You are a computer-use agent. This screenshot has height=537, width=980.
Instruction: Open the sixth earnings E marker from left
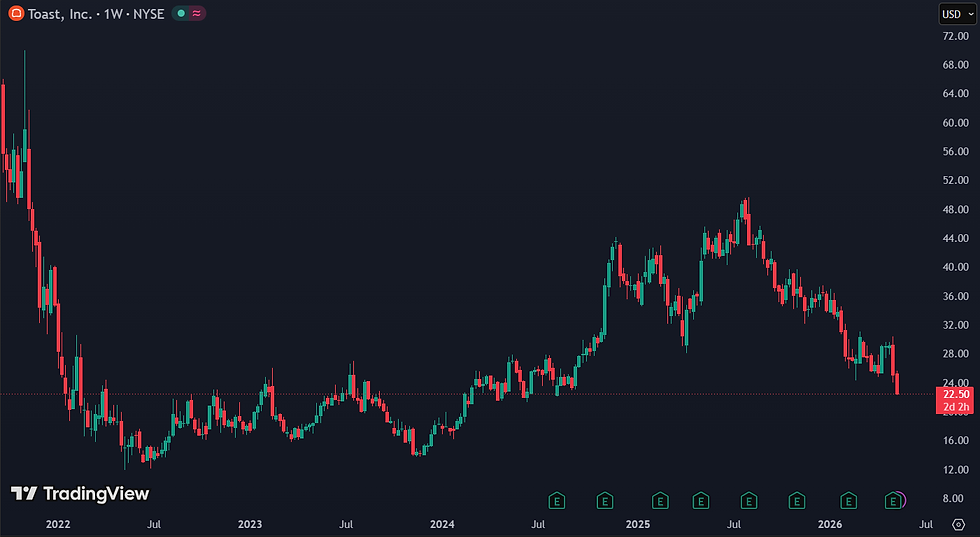tap(796, 501)
